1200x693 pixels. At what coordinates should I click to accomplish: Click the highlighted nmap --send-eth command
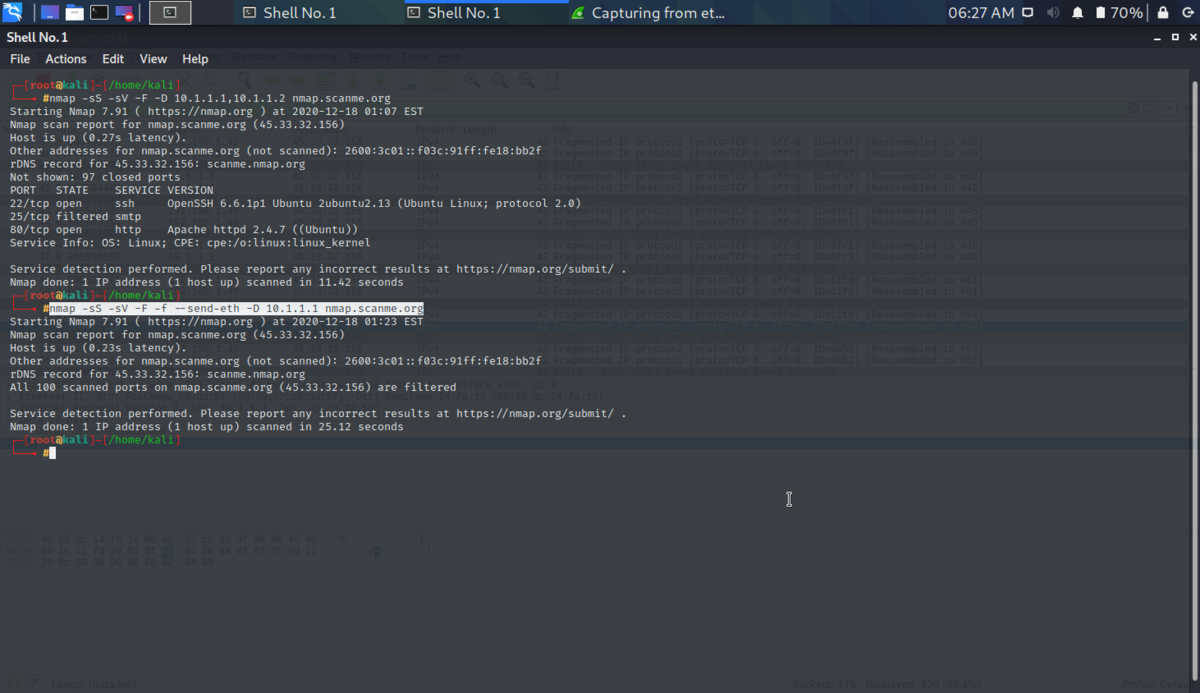[236, 309]
